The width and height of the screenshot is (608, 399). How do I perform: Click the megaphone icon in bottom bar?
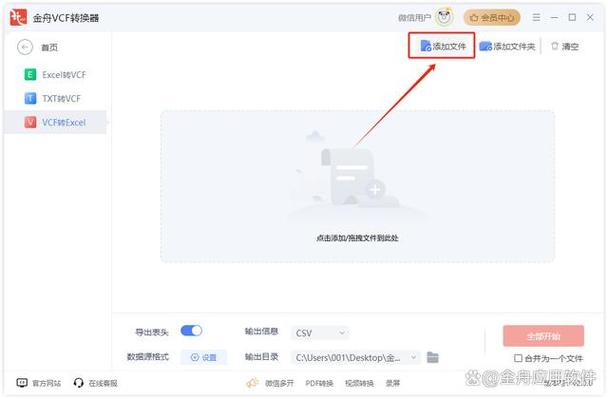click(252, 383)
